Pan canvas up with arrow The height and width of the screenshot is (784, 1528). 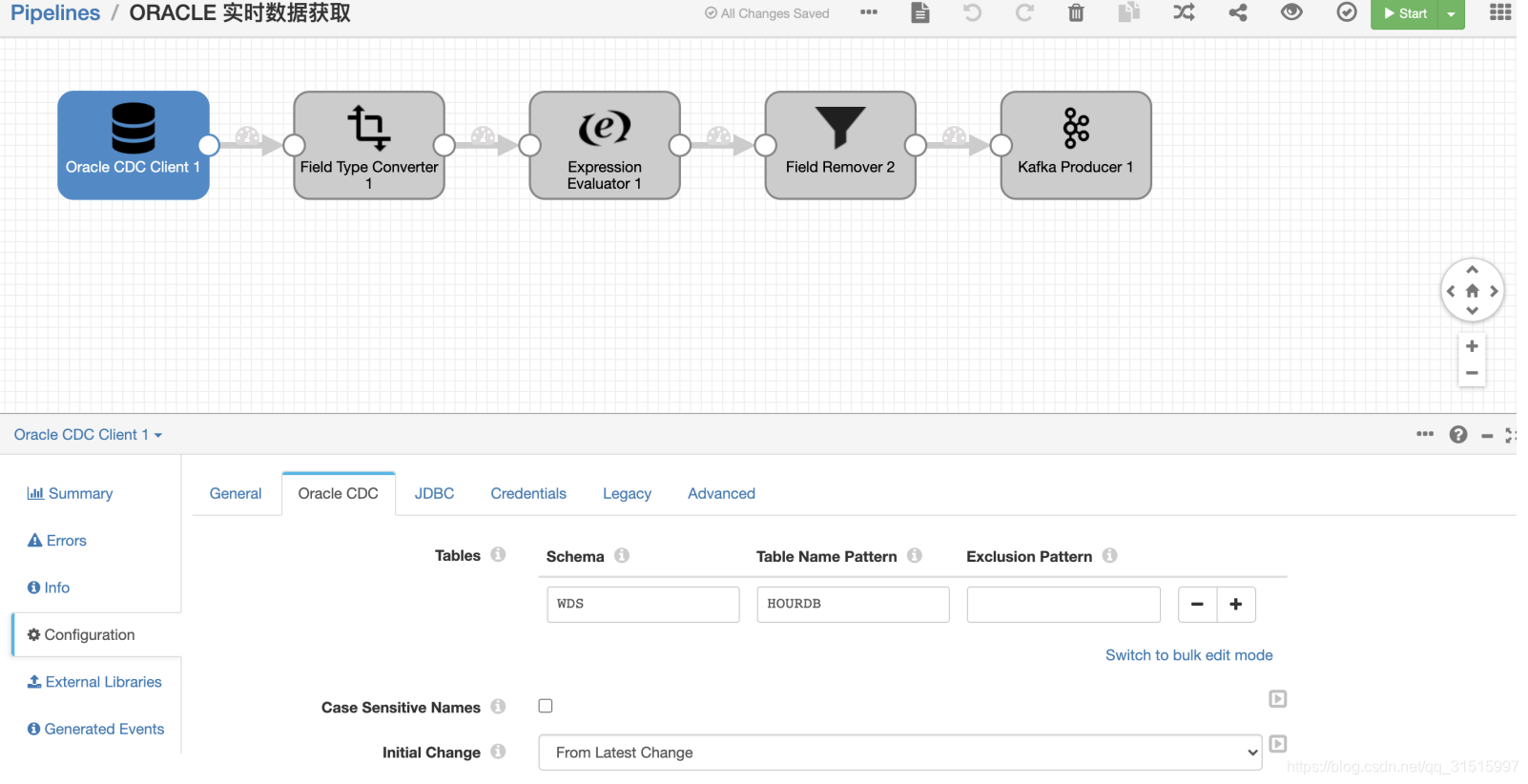tap(1472, 270)
